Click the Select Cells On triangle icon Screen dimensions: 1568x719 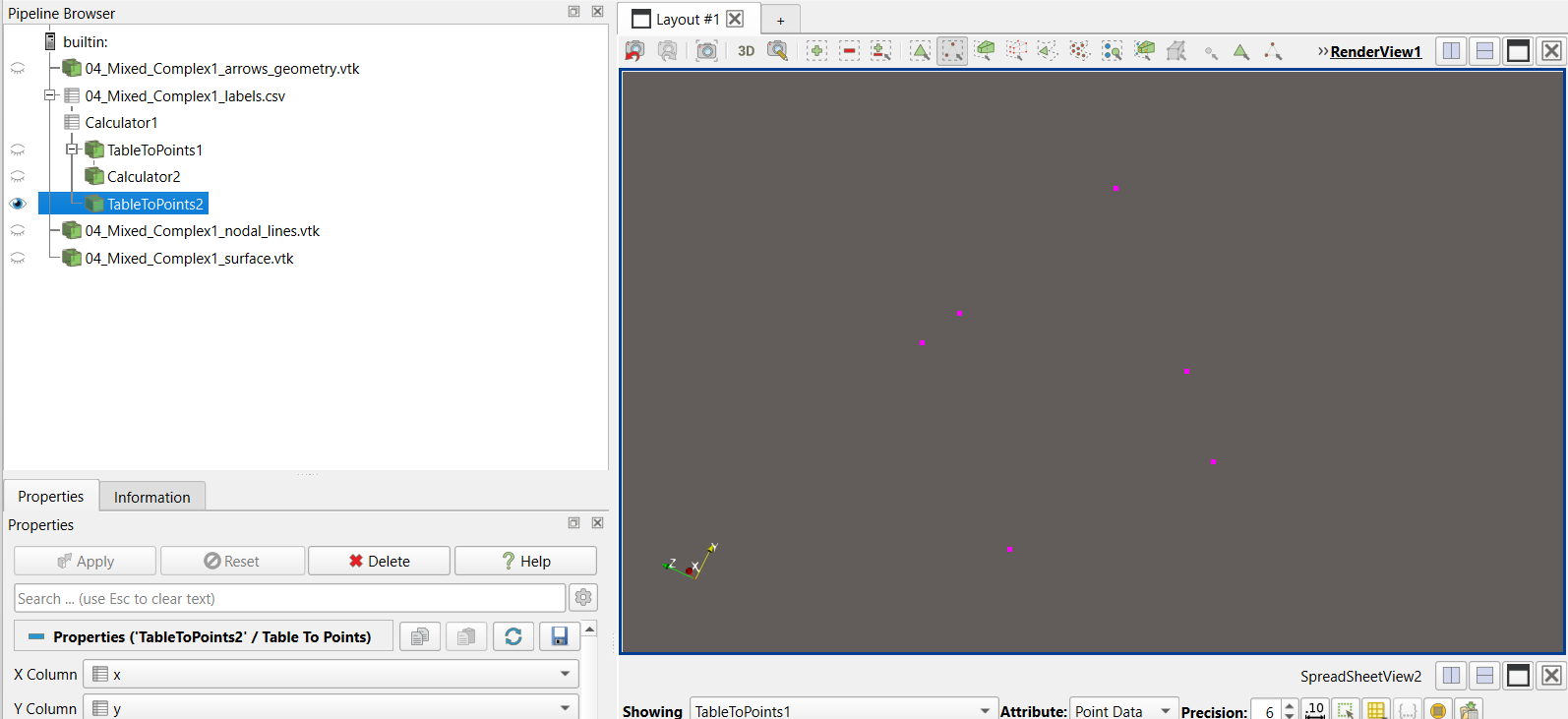920,51
